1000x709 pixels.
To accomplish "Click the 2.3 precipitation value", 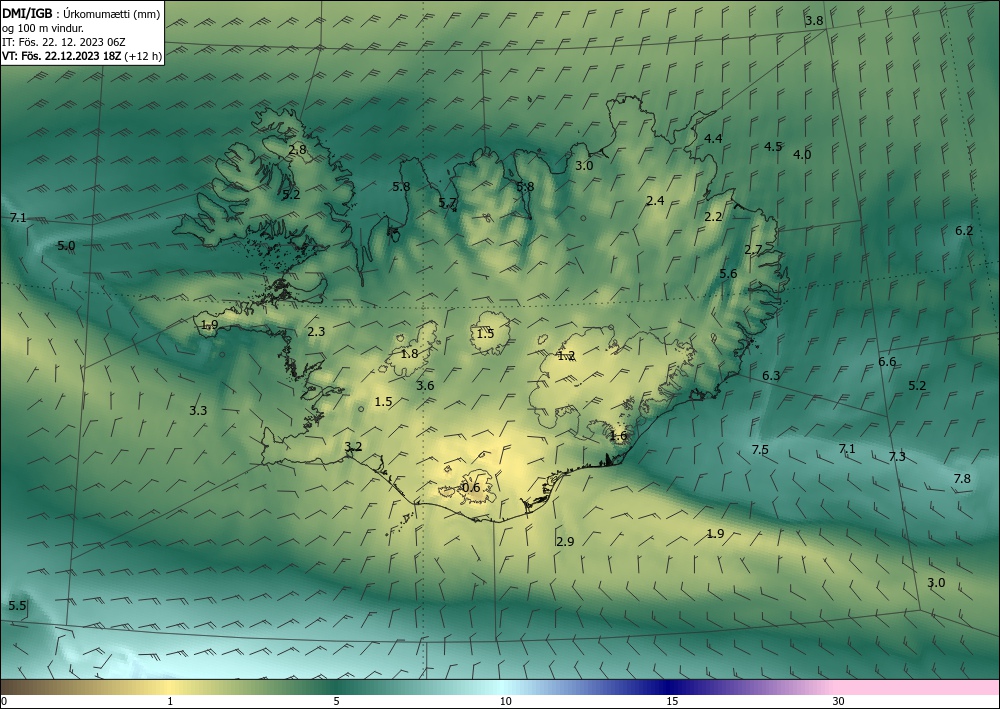I will point(316,332).
